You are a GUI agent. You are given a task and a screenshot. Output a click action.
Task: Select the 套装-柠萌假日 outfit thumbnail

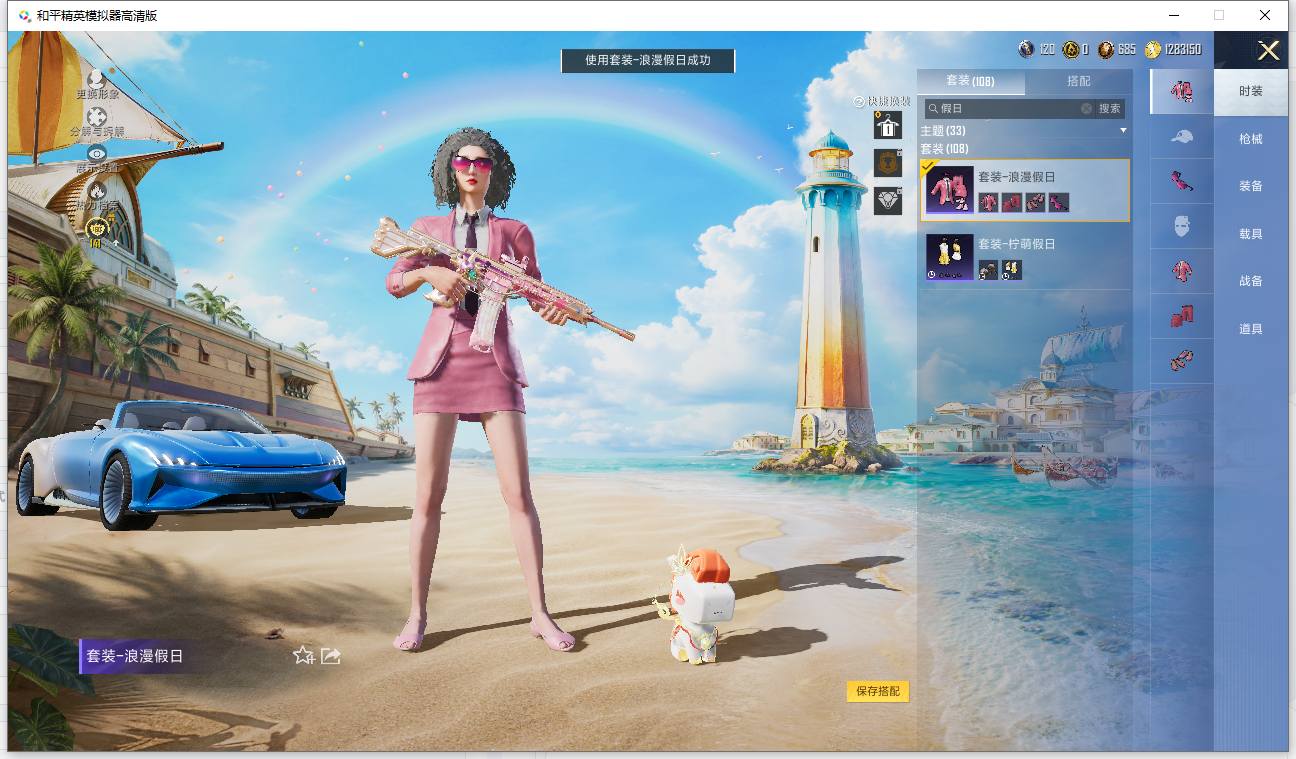(x=950, y=257)
